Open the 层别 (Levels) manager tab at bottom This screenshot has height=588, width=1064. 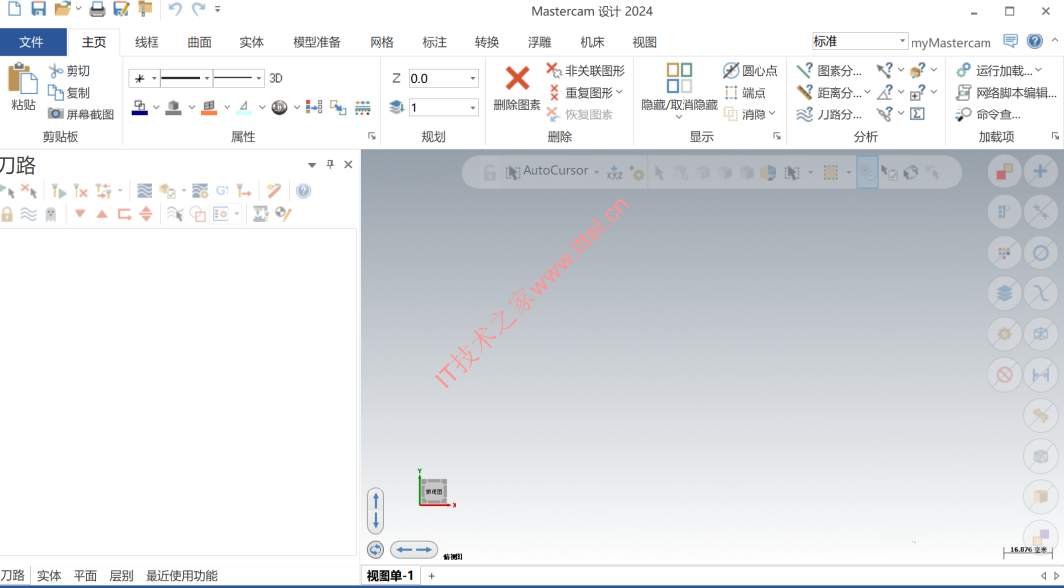click(x=121, y=576)
